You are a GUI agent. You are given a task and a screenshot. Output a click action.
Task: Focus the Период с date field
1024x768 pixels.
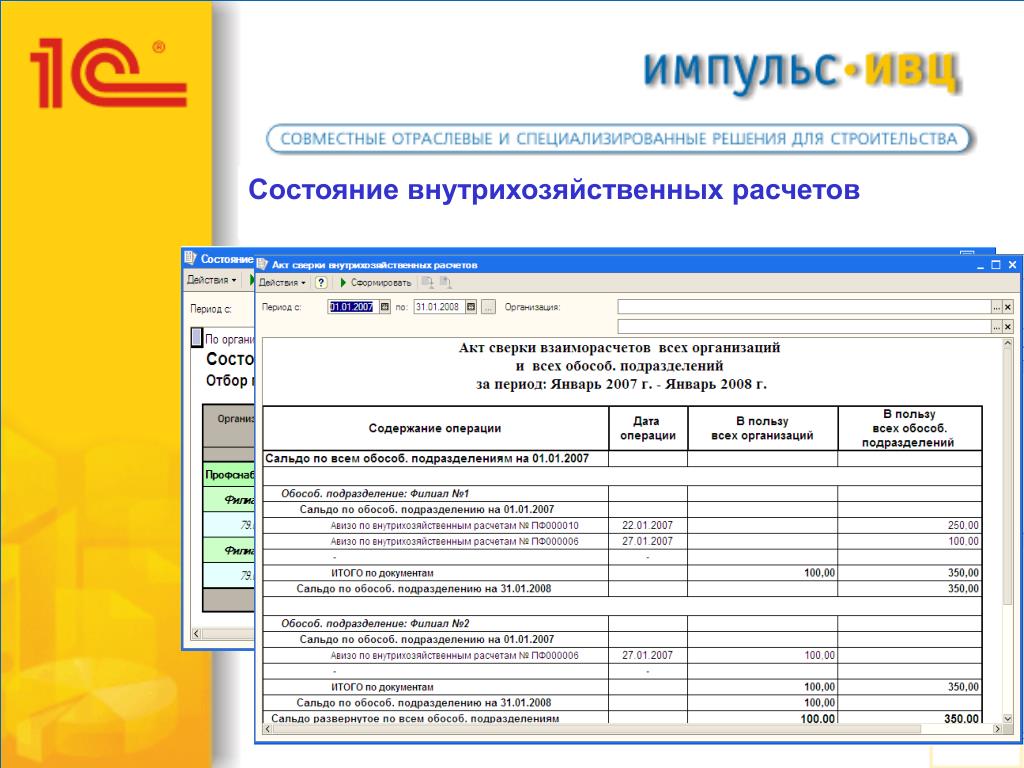point(353,307)
